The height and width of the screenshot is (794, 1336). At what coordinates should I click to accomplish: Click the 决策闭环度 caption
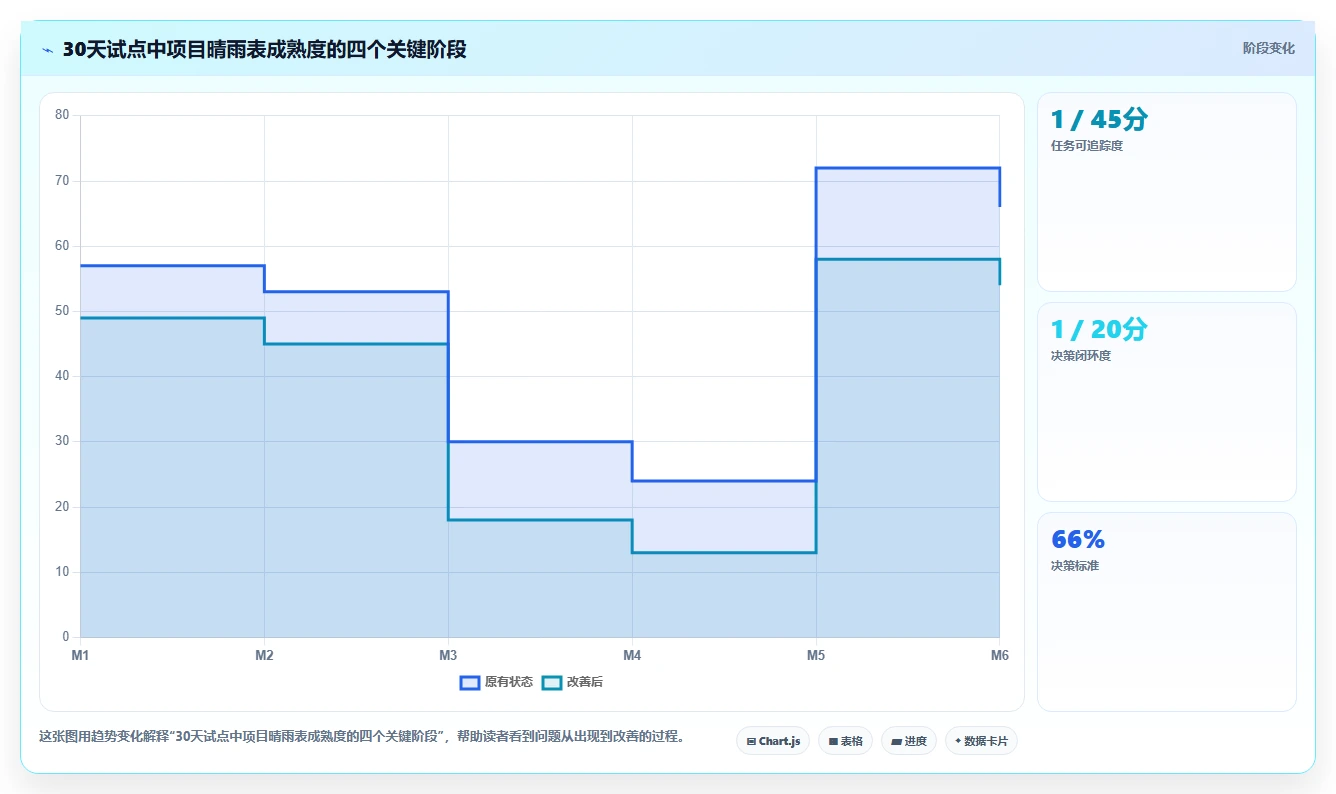tap(1081, 356)
